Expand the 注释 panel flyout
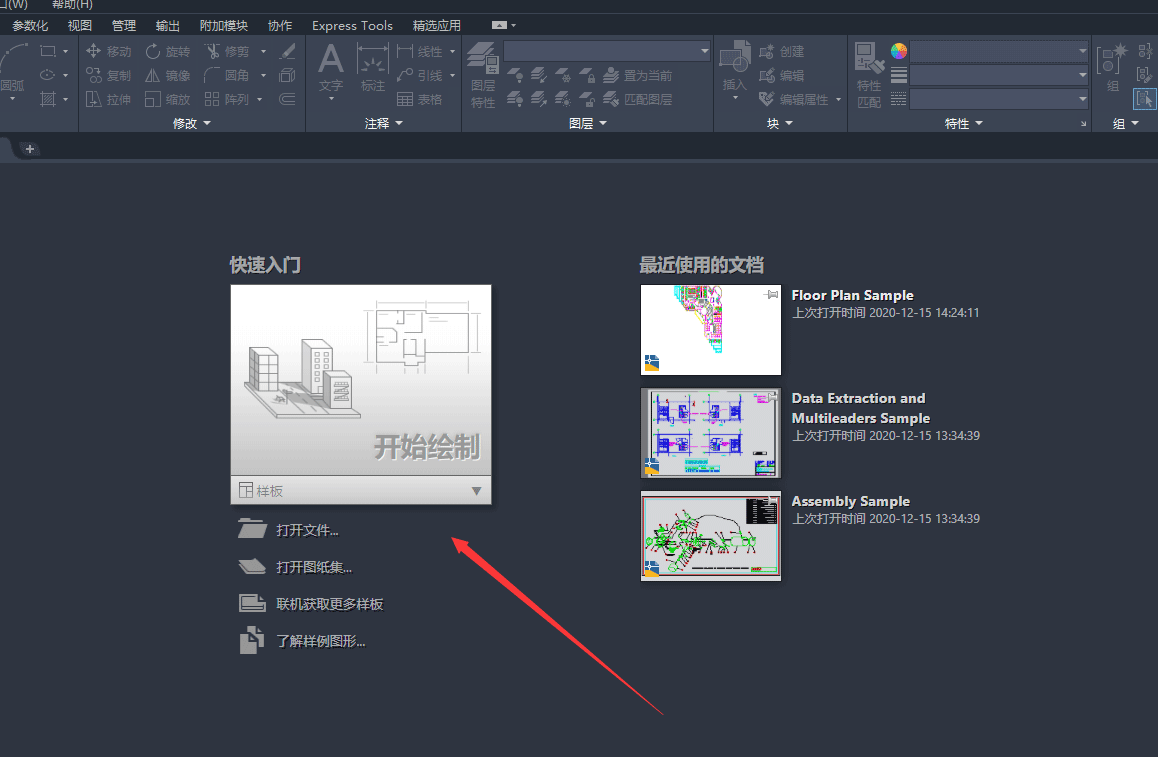The height and width of the screenshot is (757, 1158). tap(383, 123)
